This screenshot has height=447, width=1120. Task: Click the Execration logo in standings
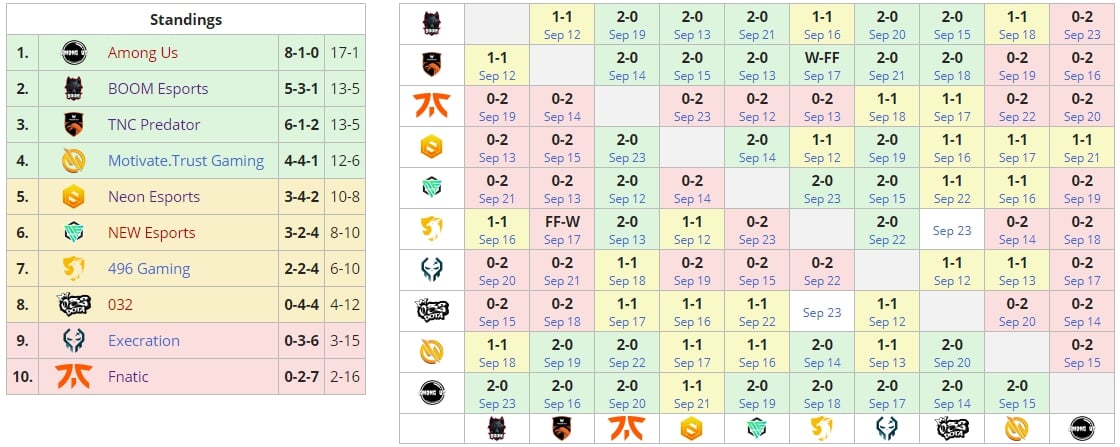point(74,341)
